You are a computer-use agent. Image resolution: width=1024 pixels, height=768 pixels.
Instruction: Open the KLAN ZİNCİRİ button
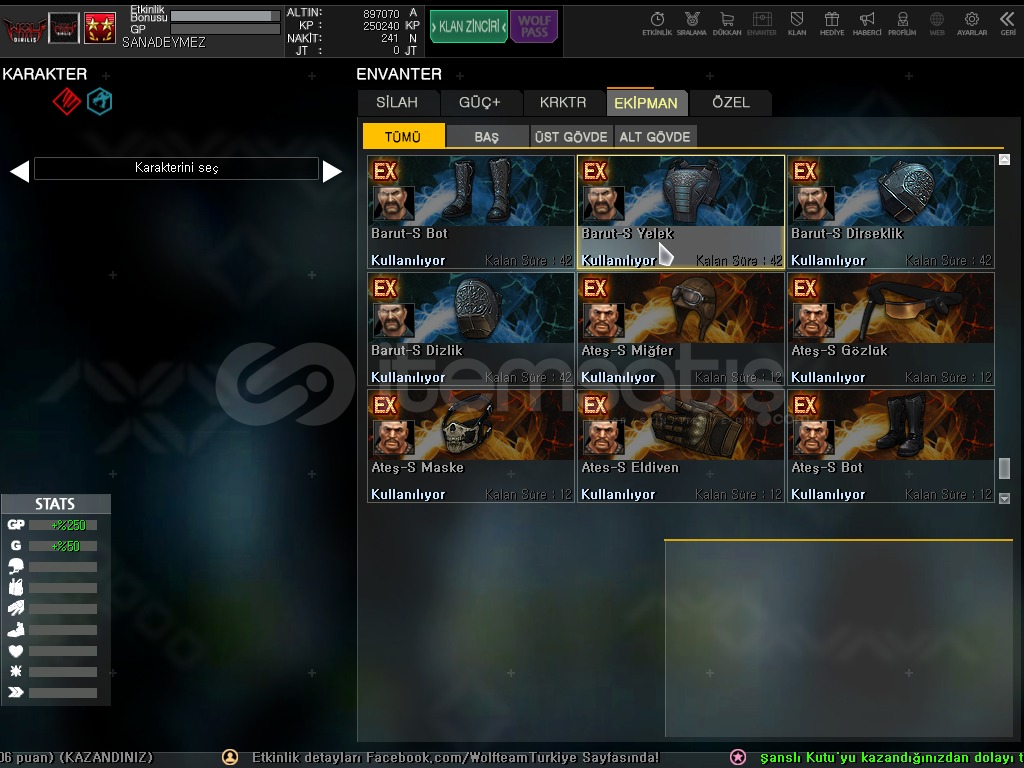(x=469, y=27)
